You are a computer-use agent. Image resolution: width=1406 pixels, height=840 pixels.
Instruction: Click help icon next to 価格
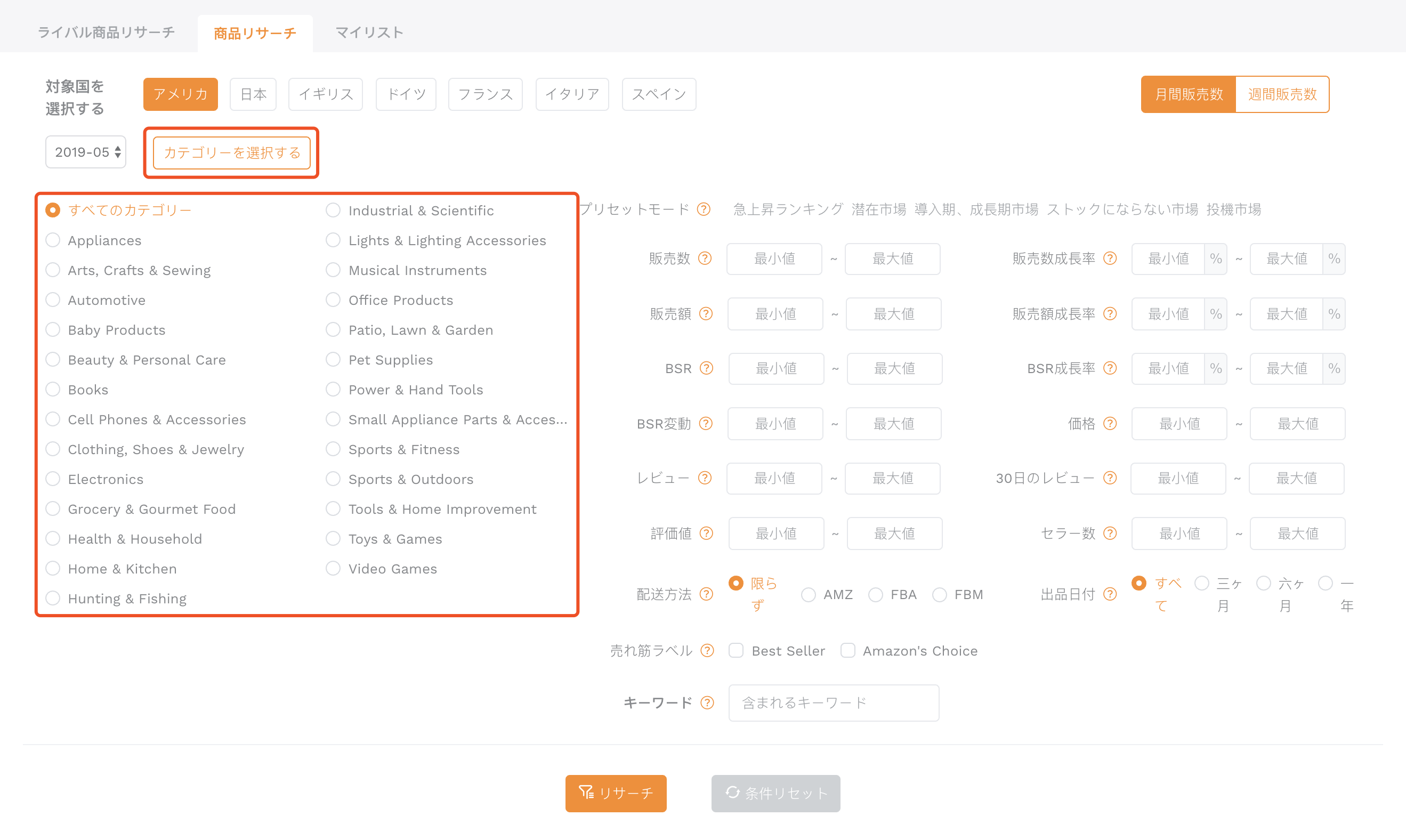point(1111,423)
